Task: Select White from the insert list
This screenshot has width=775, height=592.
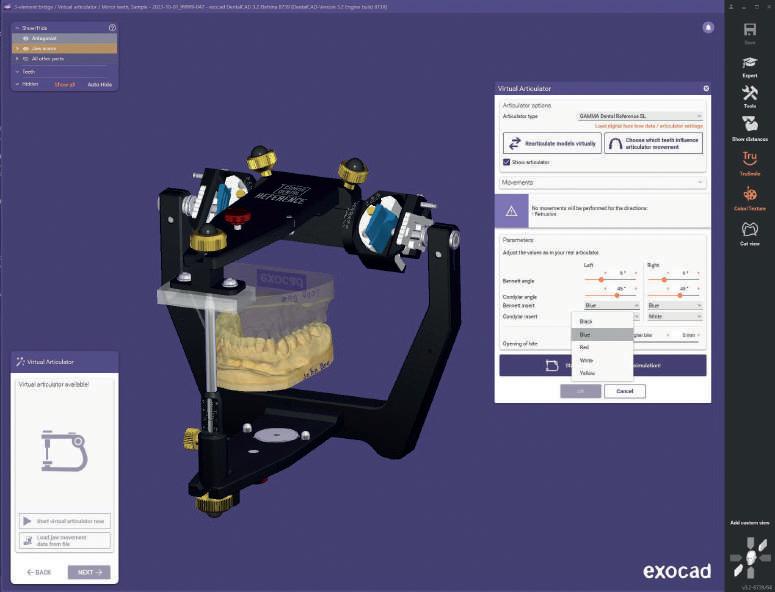Action: tap(602, 360)
